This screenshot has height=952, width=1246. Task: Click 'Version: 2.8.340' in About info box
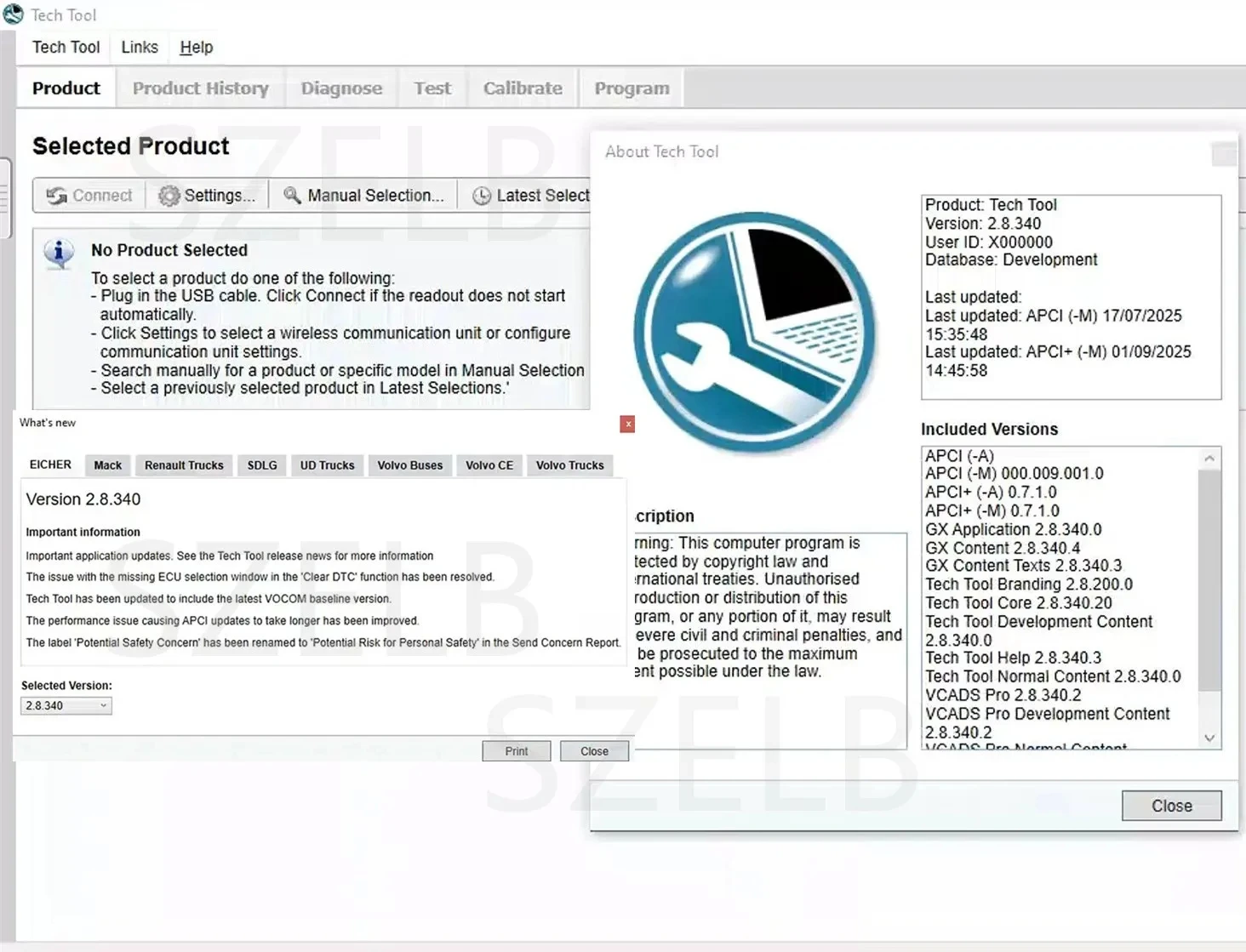coord(983,224)
